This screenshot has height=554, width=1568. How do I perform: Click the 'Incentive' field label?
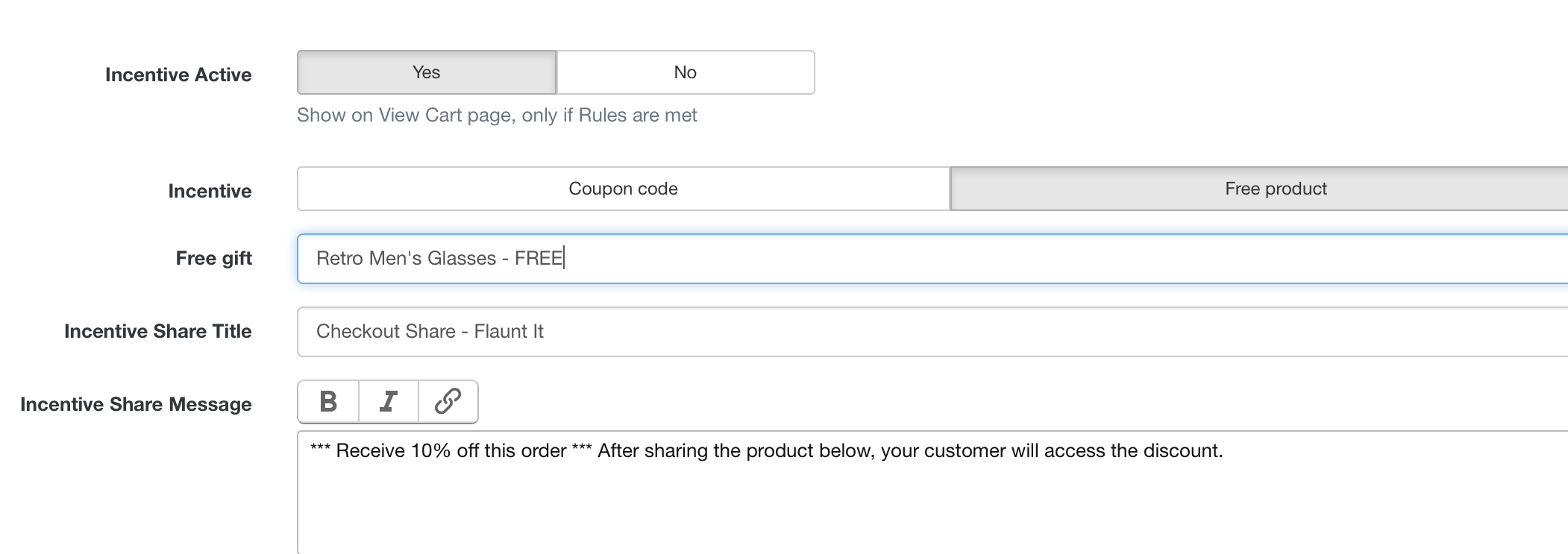(x=210, y=191)
